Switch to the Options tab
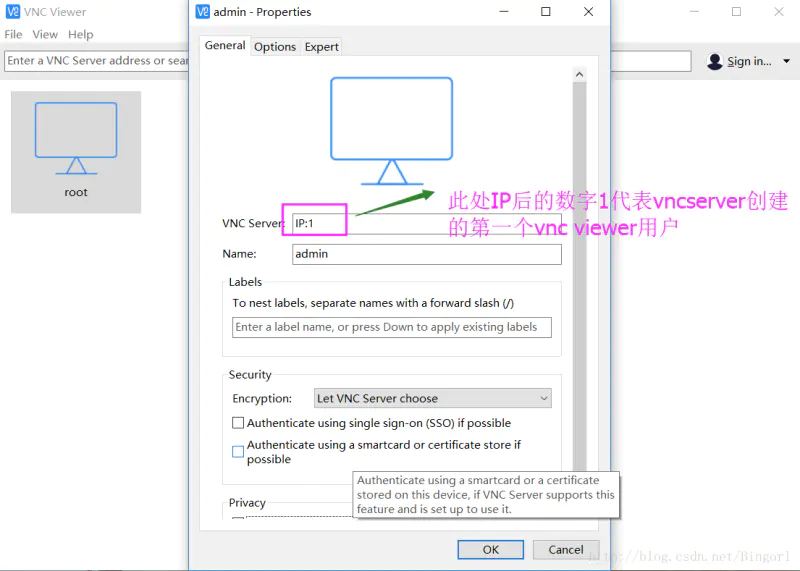The image size is (800, 571). 275,47
